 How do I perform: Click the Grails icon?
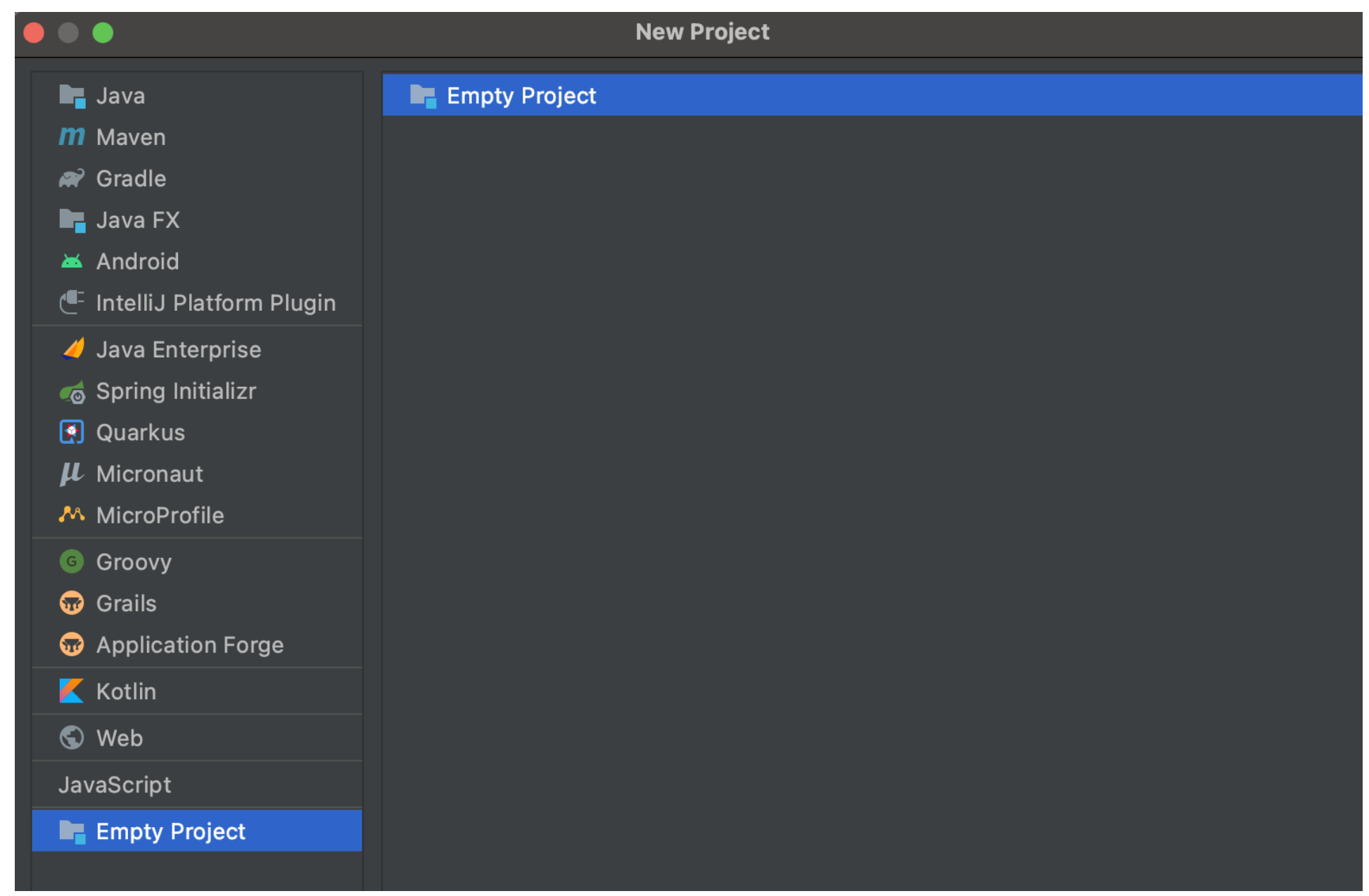(72, 603)
